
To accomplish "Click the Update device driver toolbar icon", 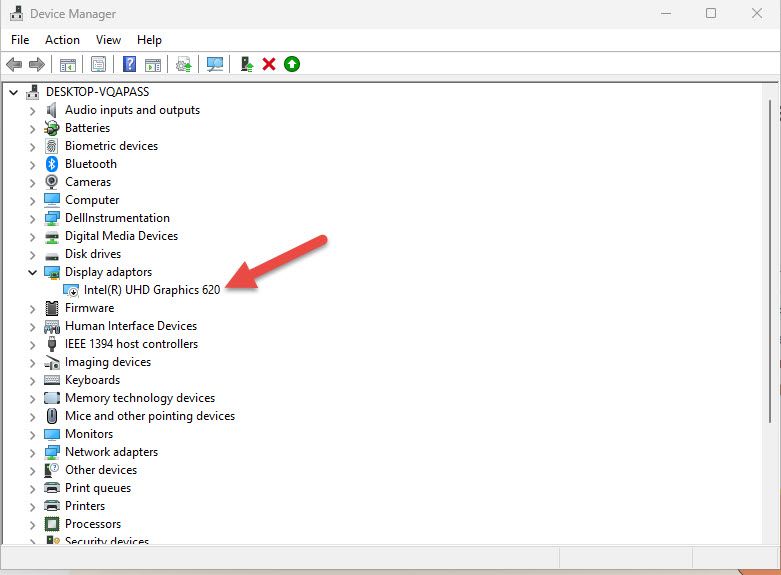I will click(184, 64).
